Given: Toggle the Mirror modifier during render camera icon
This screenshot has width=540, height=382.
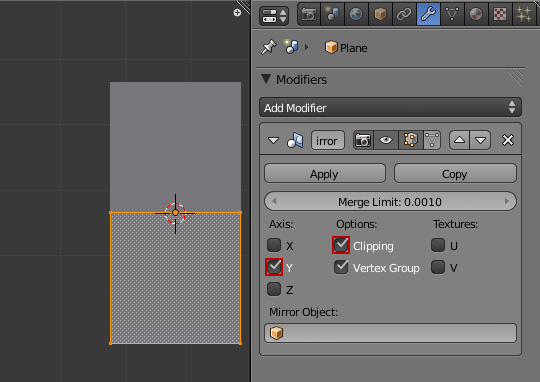Looking at the screenshot, I should [x=363, y=140].
